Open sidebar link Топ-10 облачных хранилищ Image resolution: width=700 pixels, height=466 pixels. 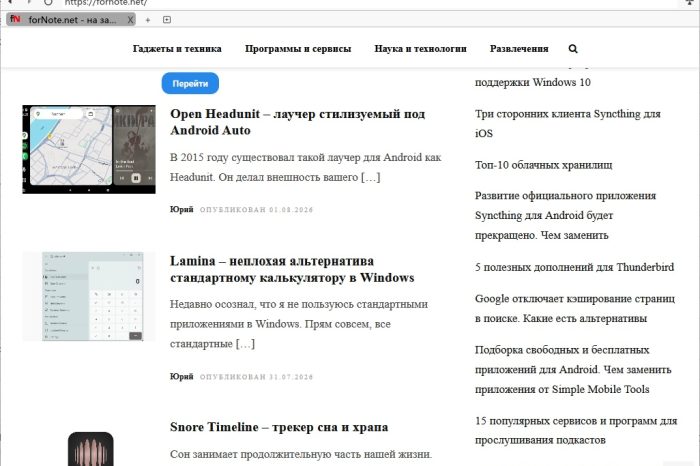pyautogui.click(x=543, y=165)
